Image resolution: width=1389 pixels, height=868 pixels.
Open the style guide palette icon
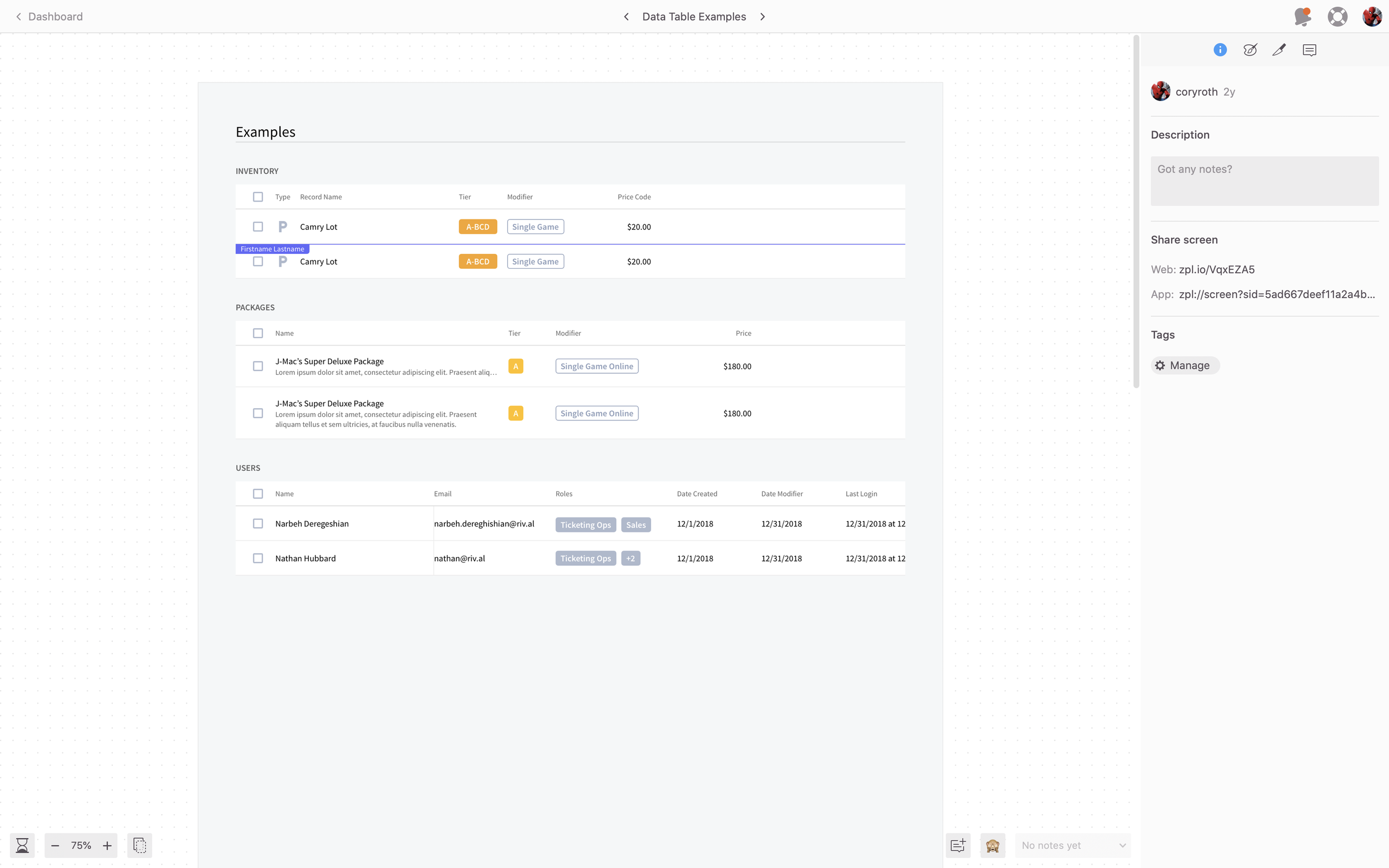[1250, 50]
